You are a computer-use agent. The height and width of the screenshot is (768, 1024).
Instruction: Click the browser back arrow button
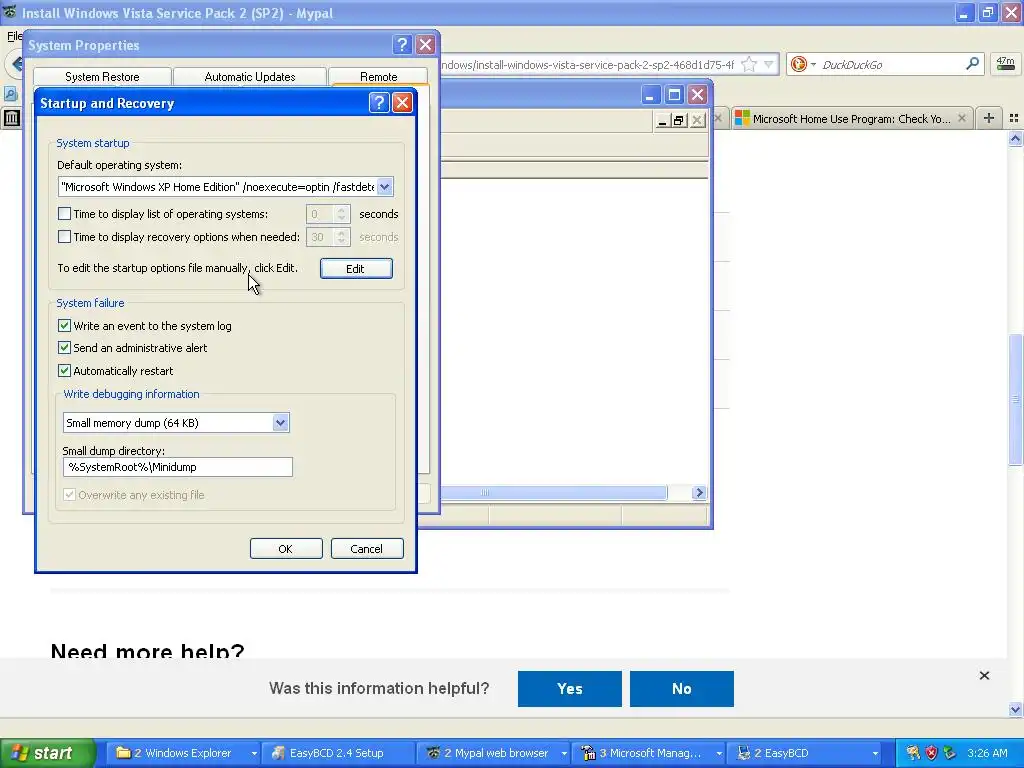click(14, 64)
